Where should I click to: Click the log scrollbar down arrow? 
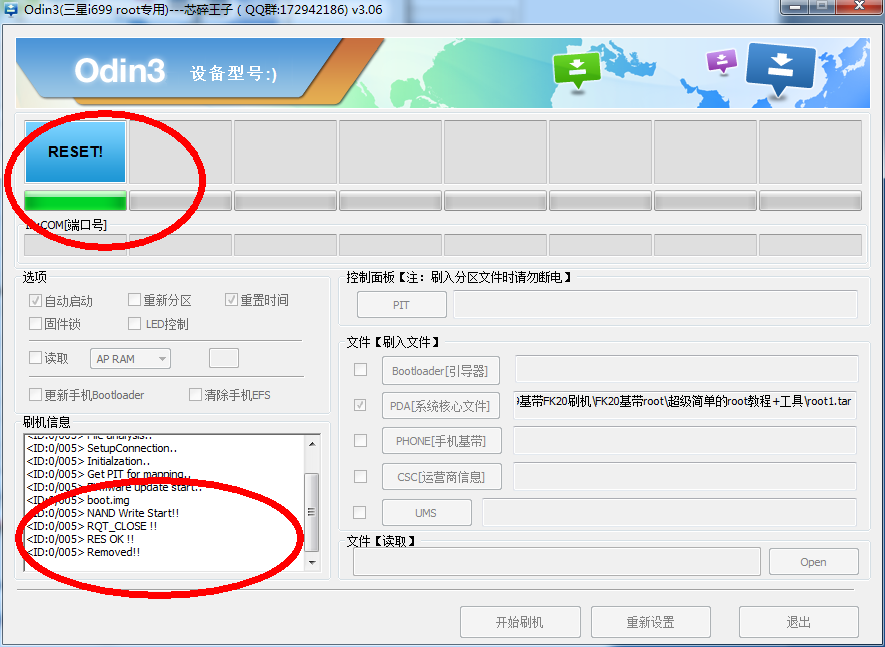[x=312, y=563]
